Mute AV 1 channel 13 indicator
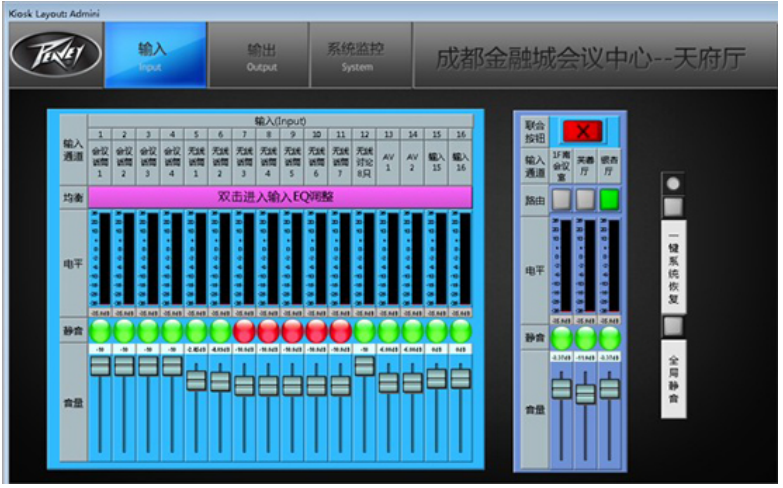 pyautogui.click(x=388, y=330)
